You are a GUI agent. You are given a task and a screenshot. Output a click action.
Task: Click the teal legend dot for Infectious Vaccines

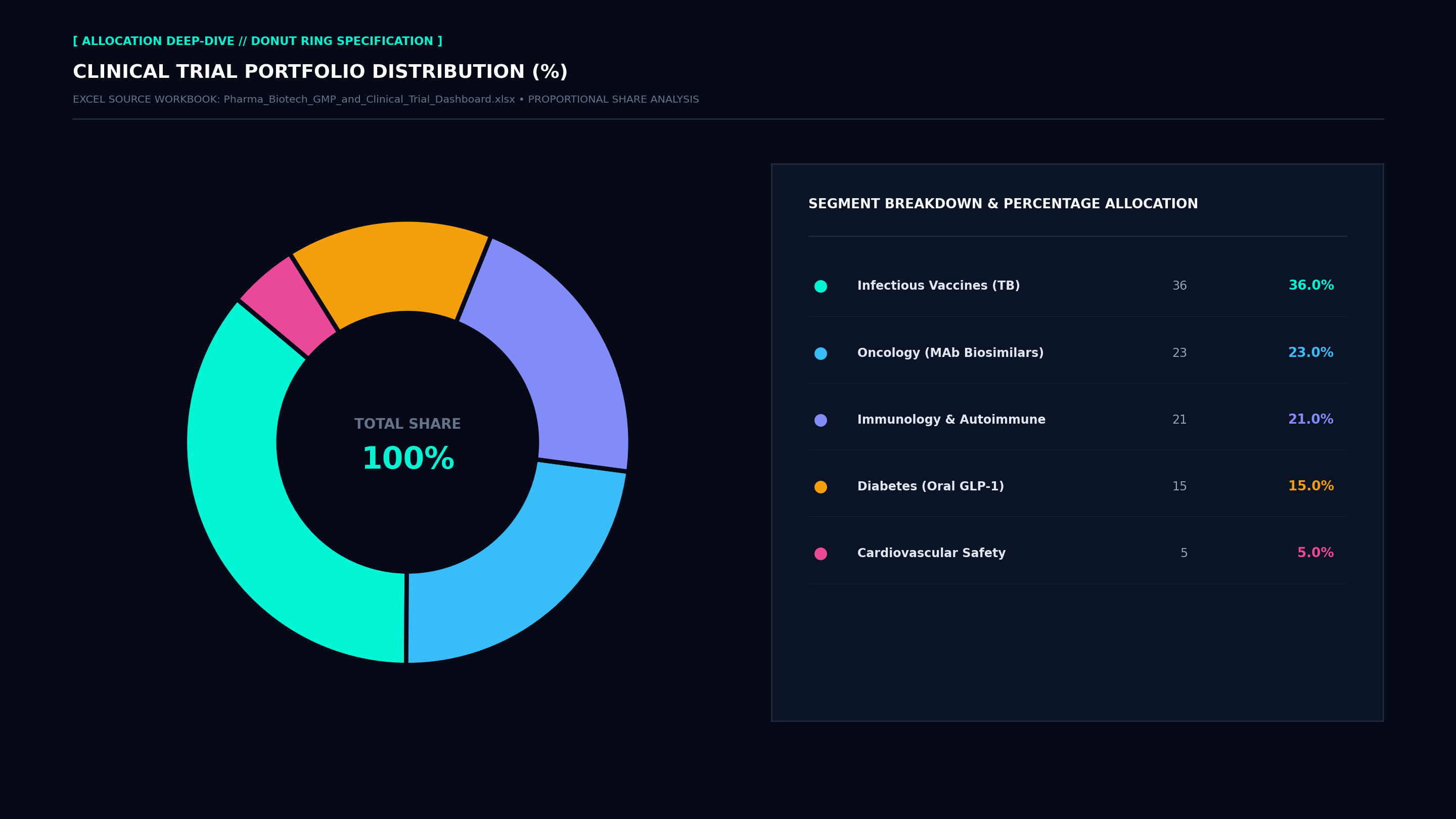click(x=821, y=287)
